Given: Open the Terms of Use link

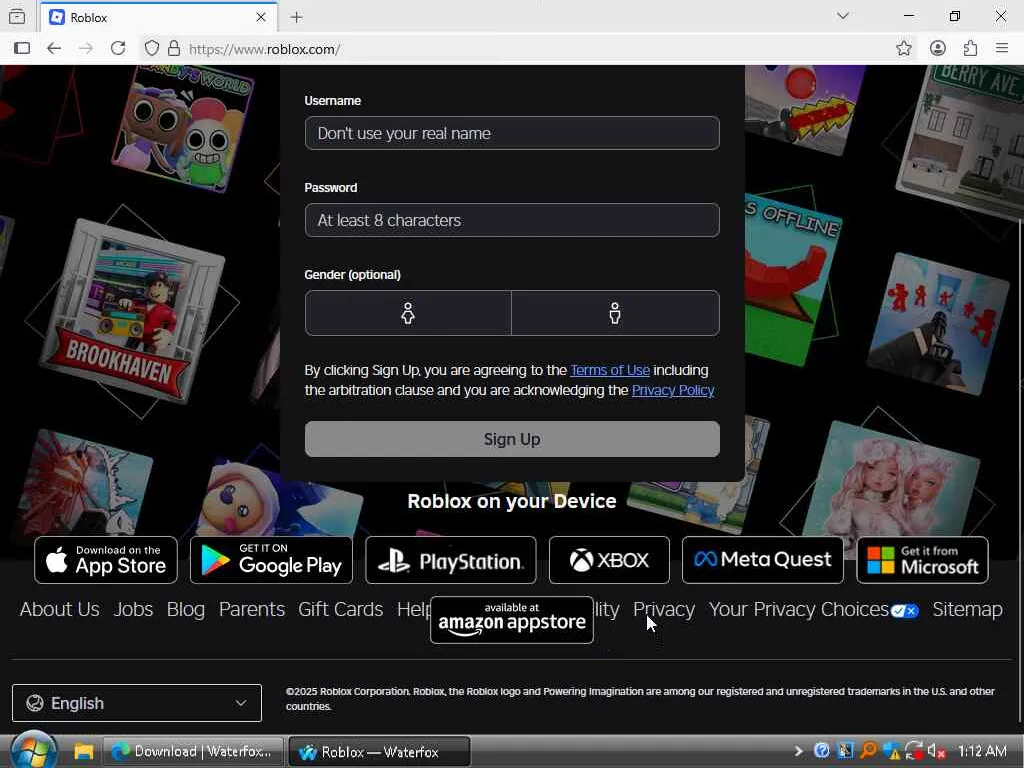Looking at the screenshot, I should 610,370.
